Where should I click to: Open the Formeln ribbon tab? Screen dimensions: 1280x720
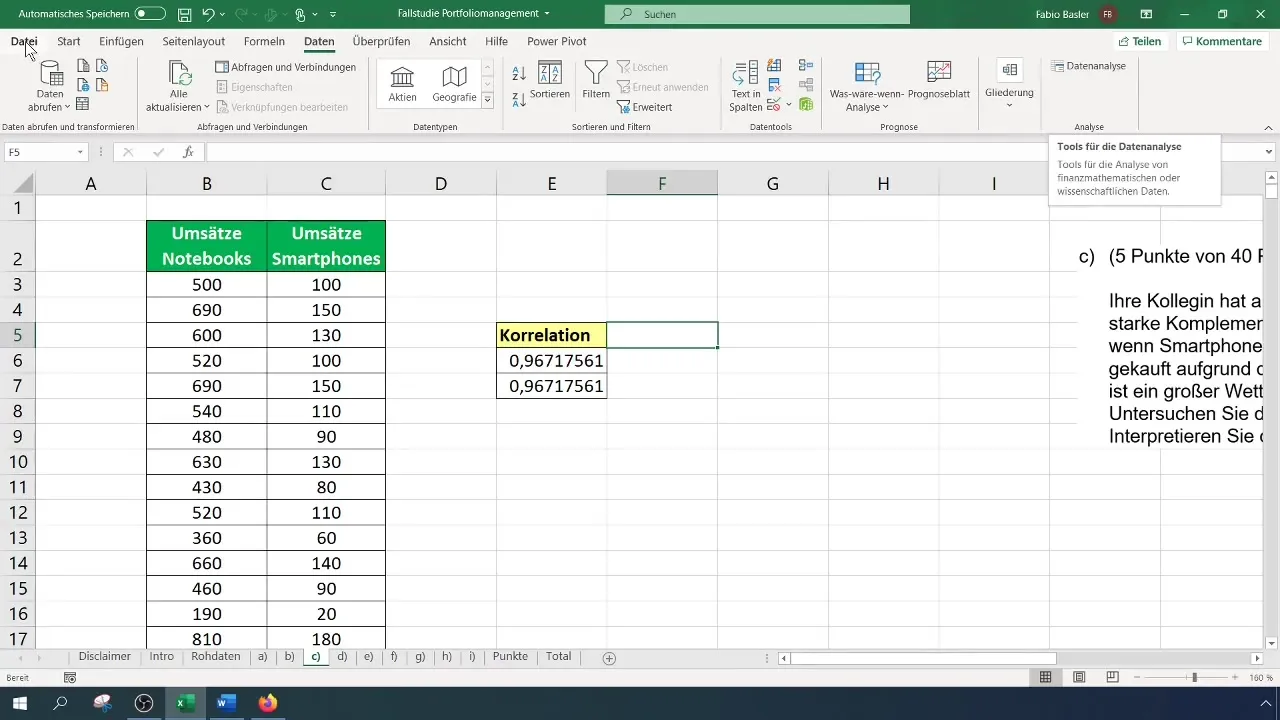click(x=265, y=41)
